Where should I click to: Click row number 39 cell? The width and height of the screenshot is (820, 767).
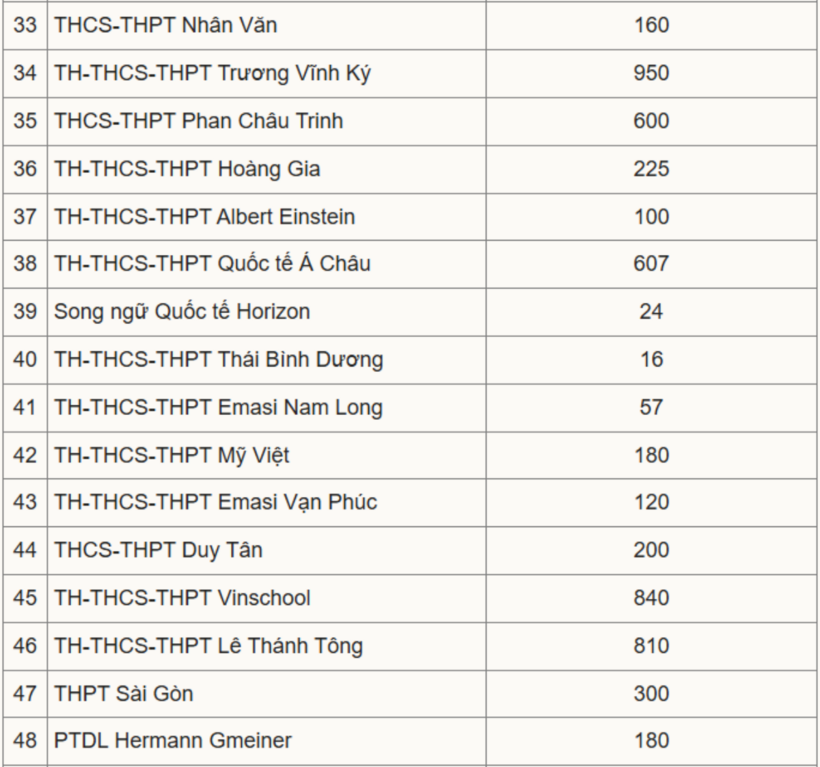[x=25, y=312]
